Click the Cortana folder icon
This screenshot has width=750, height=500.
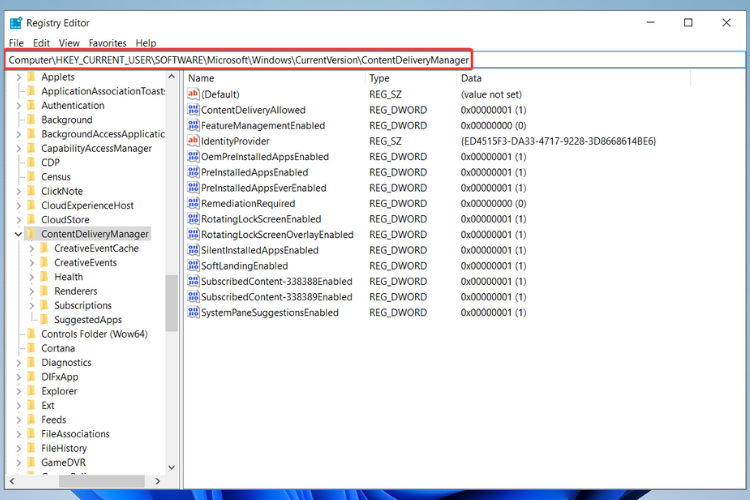(x=31, y=348)
